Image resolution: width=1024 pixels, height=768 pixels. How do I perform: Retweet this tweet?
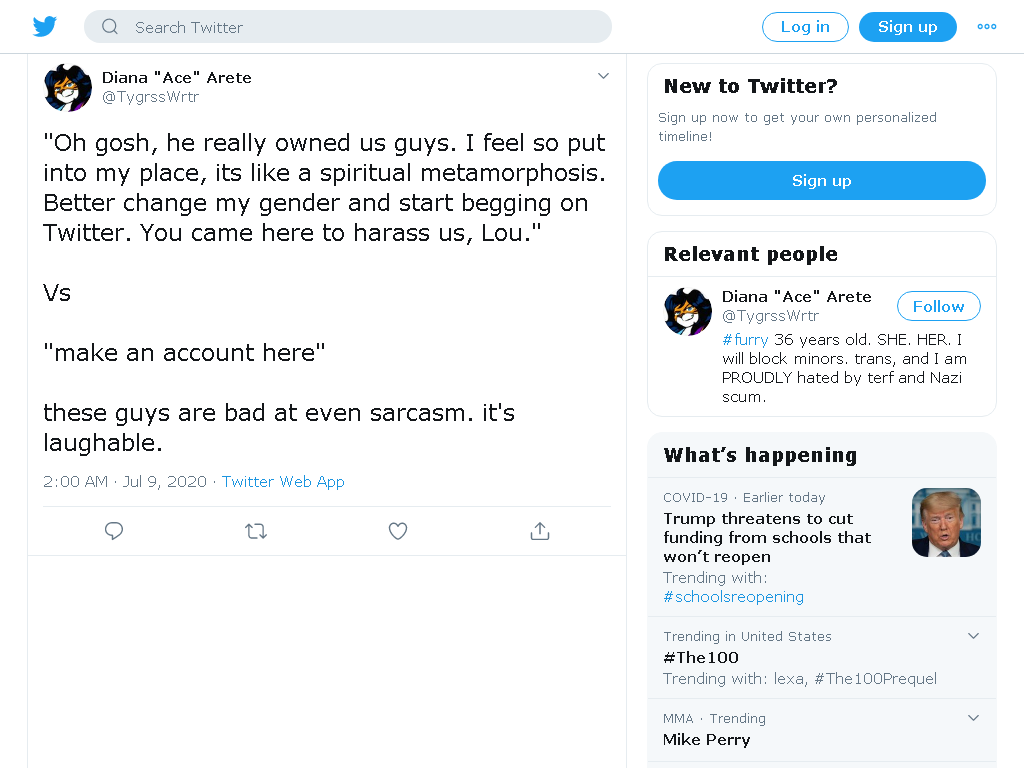click(256, 531)
